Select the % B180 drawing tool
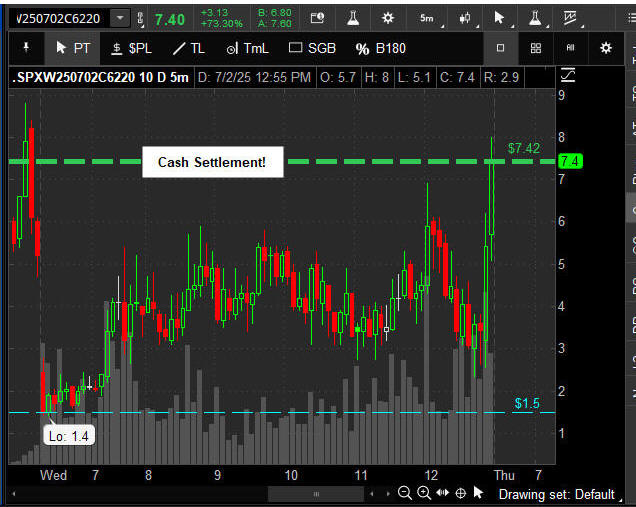The height and width of the screenshot is (507, 636). click(381, 48)
